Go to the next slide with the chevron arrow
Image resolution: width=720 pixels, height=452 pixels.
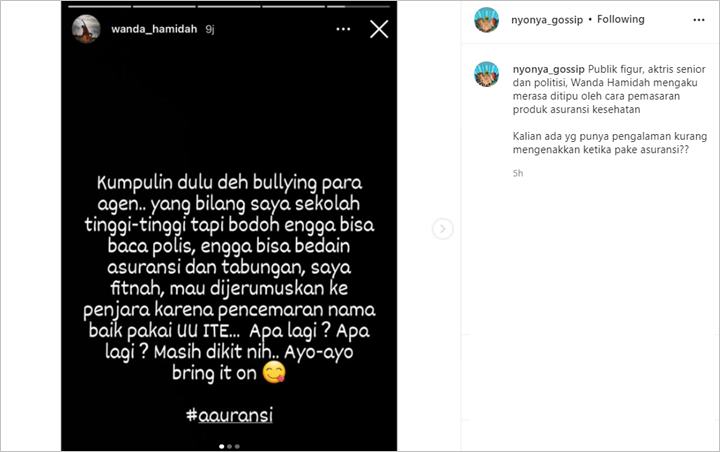[443, 229]
